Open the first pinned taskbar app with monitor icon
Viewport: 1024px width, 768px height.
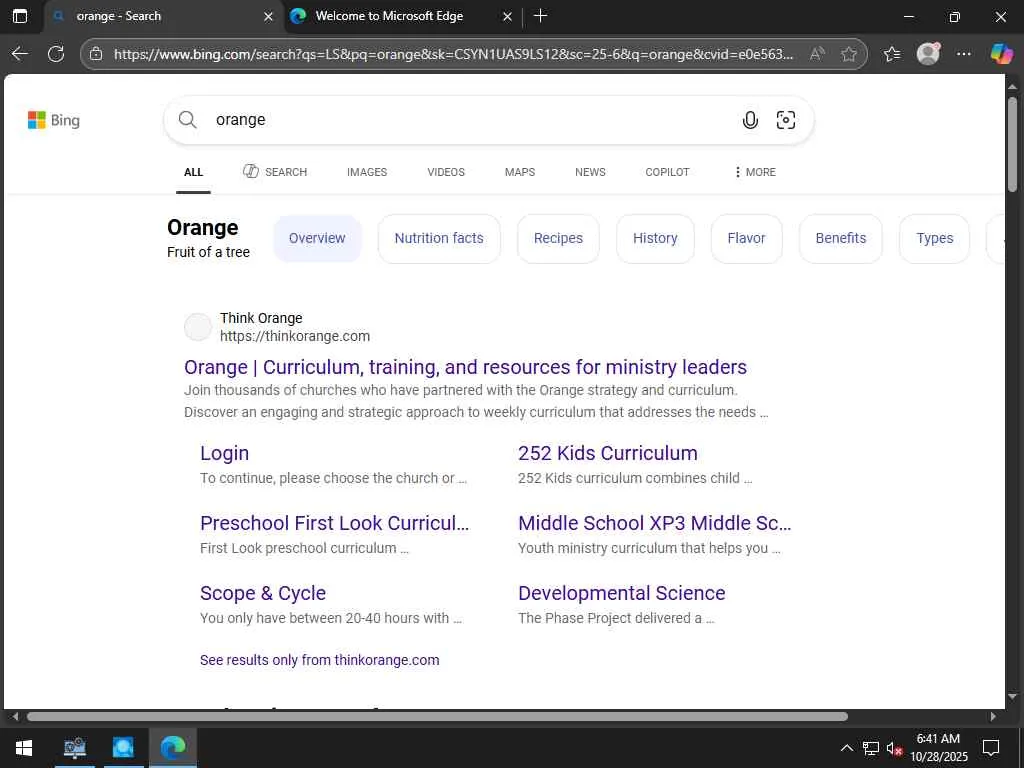[x=75, y=748]
